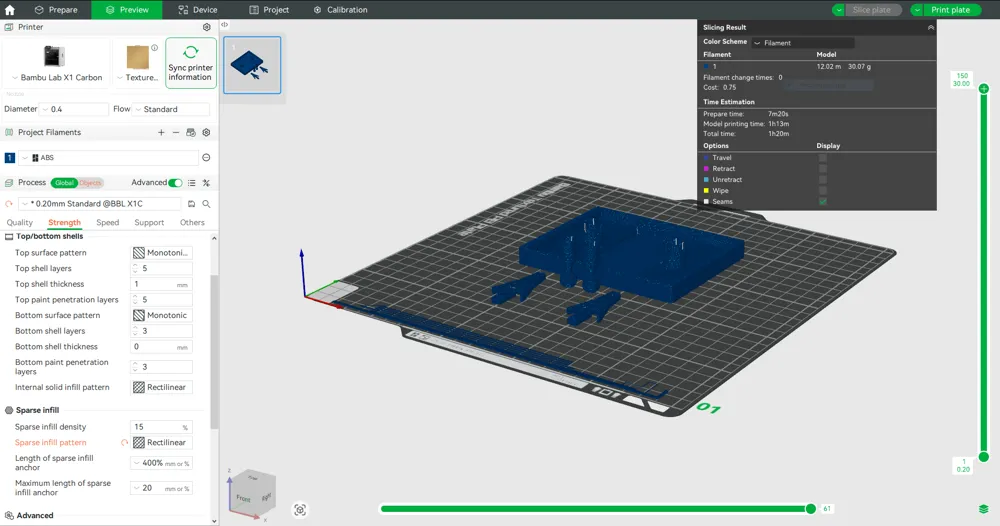Click the Top shell thickness field

pyautogui.click(x=161, y=284)
